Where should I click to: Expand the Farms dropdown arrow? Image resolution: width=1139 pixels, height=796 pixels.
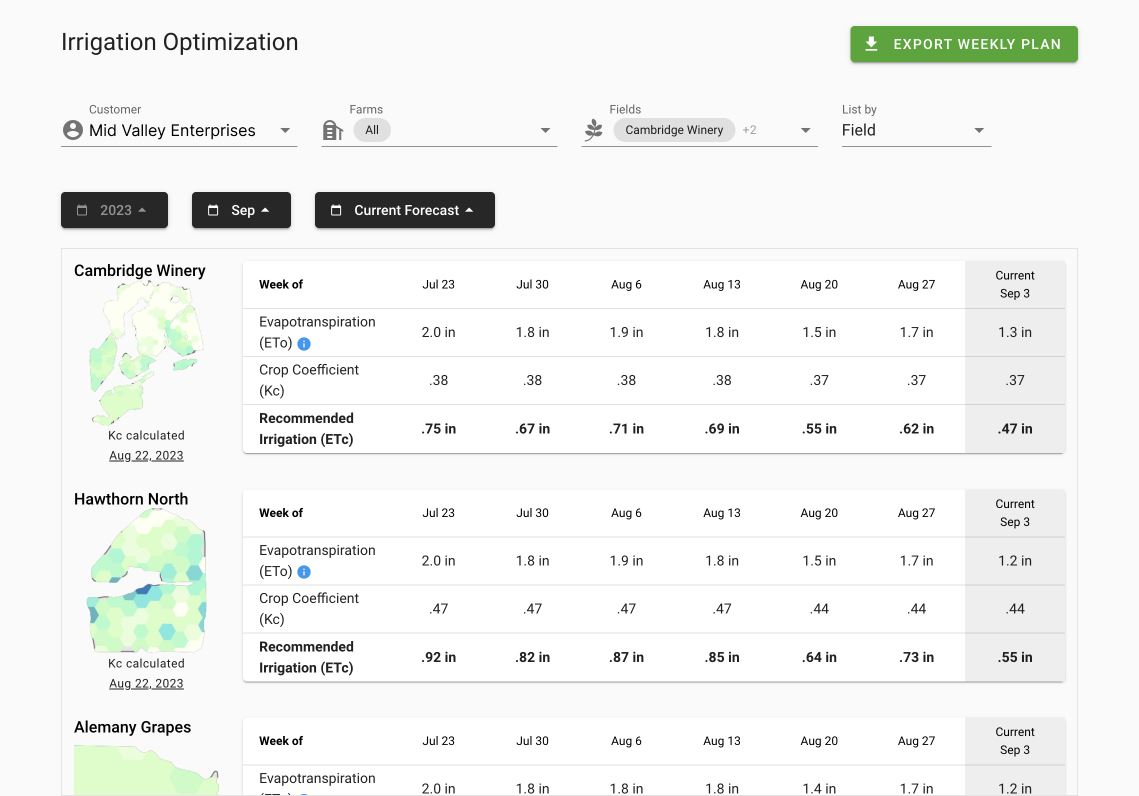click(545, 131)
